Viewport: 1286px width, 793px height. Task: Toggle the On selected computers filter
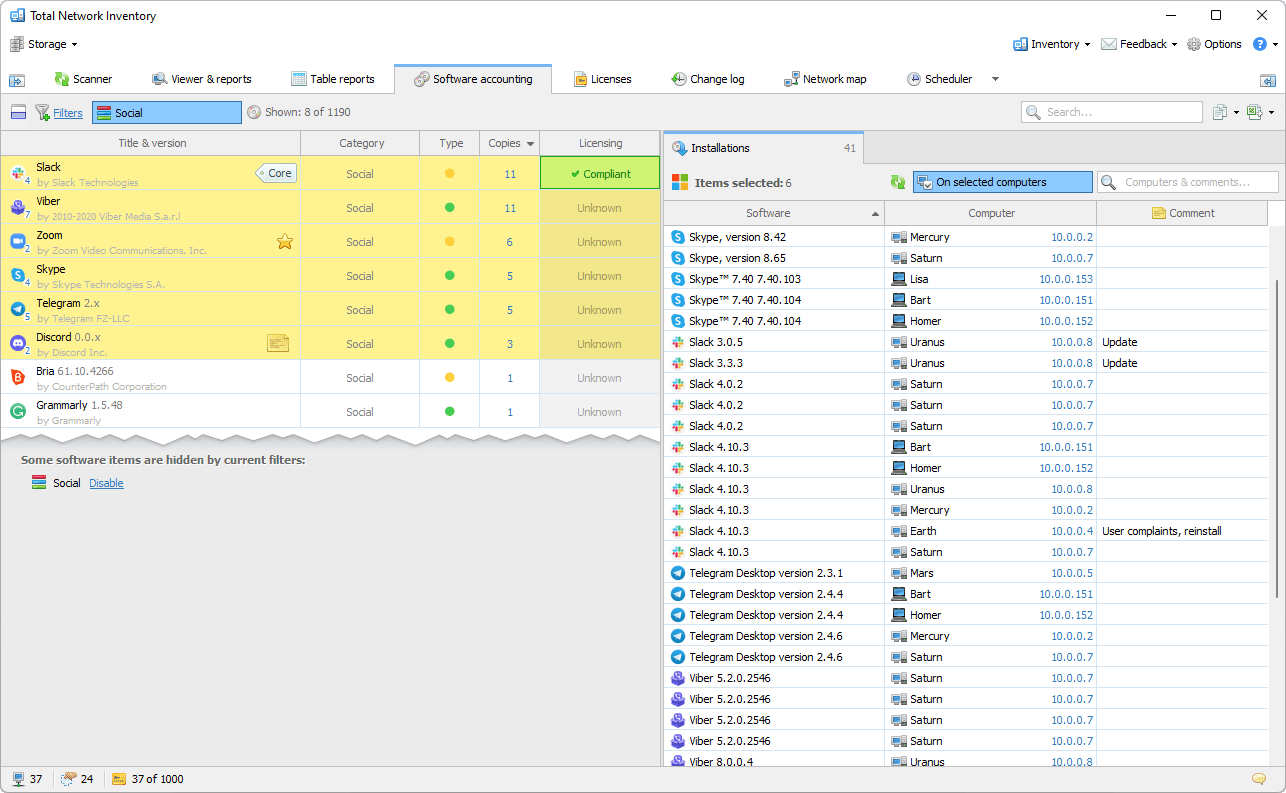point(1002,182)
